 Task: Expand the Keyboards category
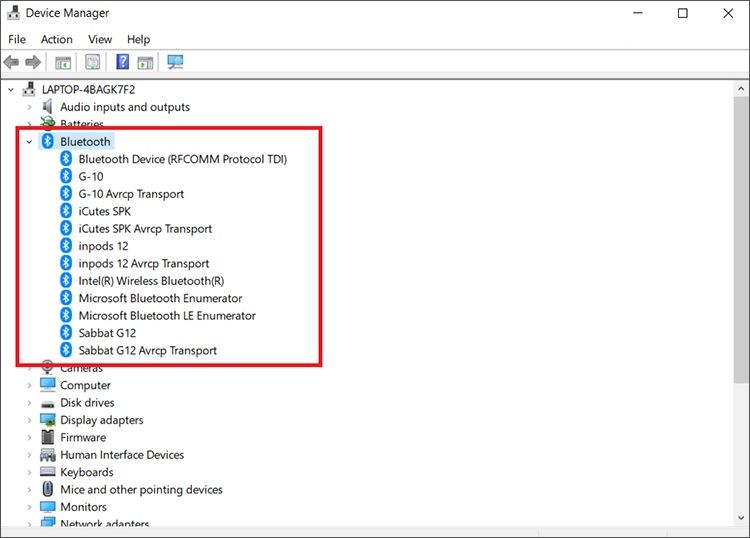point(29,472)
